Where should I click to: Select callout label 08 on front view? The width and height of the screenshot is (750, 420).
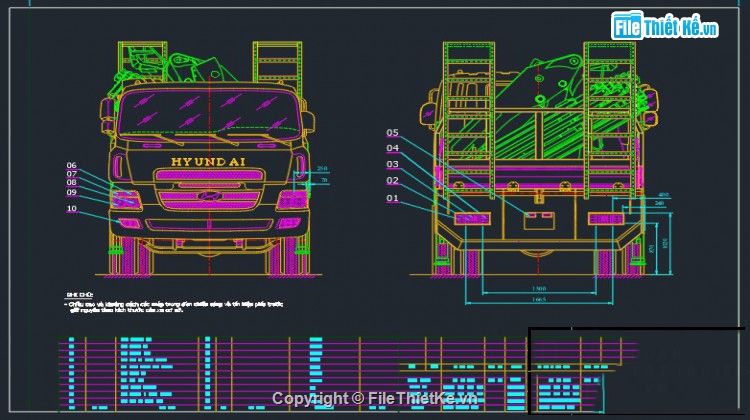click(71, 182)
